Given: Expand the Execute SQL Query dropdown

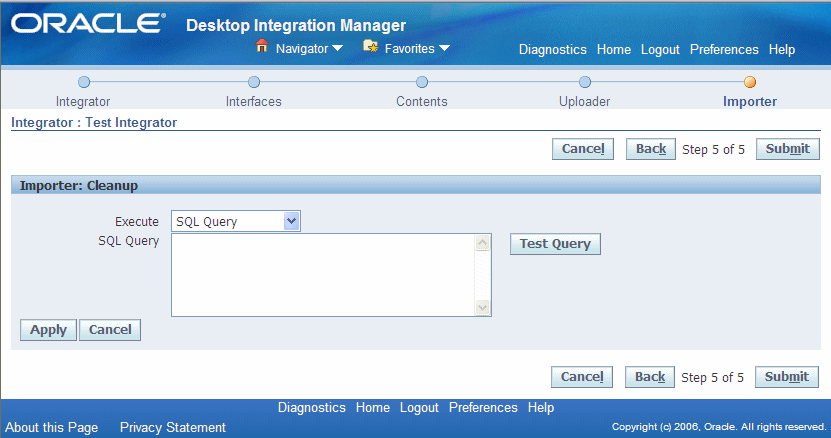Looking at the screenshot, I should tap(291, 221).
